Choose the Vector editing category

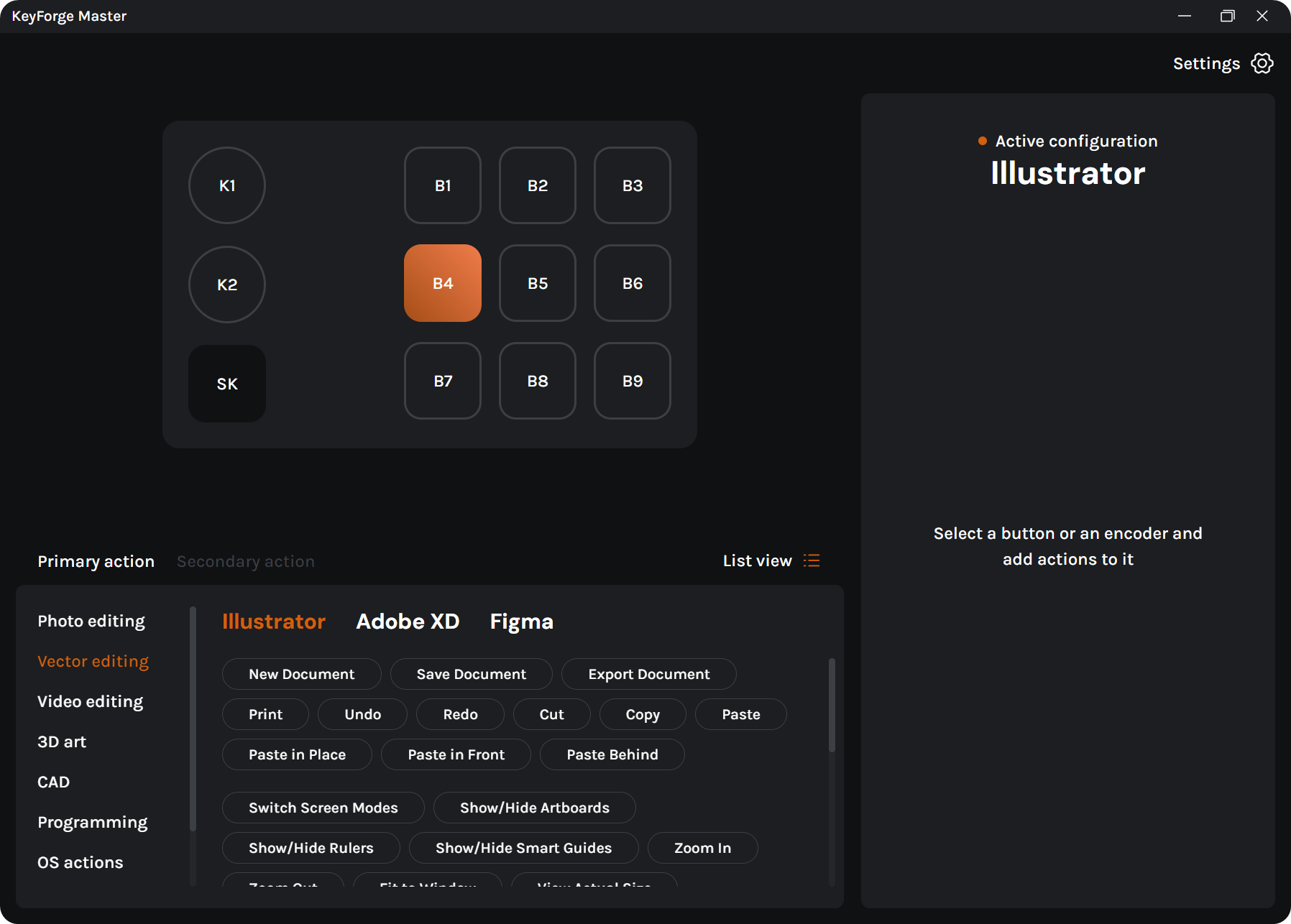tap(93, 661)
